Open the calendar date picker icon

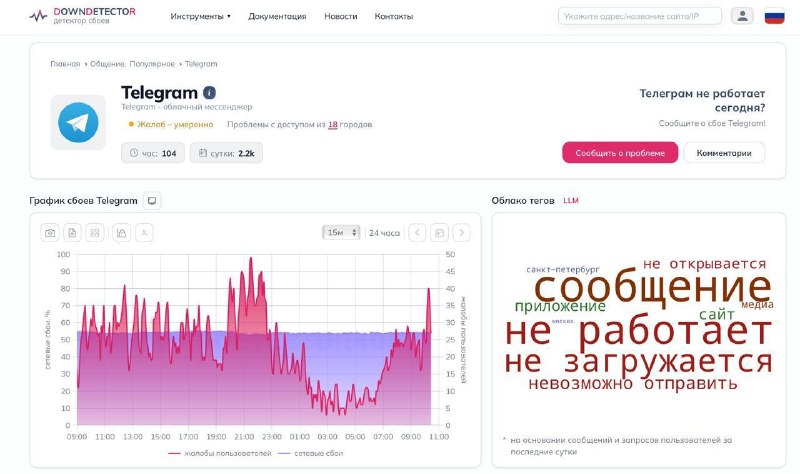(439, 233)
